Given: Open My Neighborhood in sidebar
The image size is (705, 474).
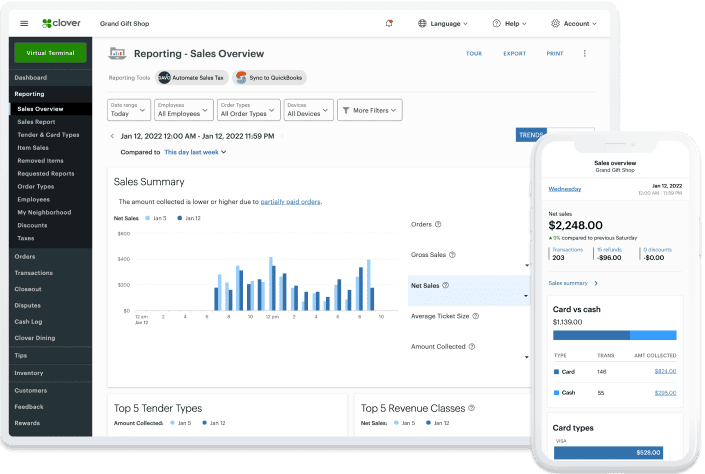Looking at the screenshot, I should [50, 212].
